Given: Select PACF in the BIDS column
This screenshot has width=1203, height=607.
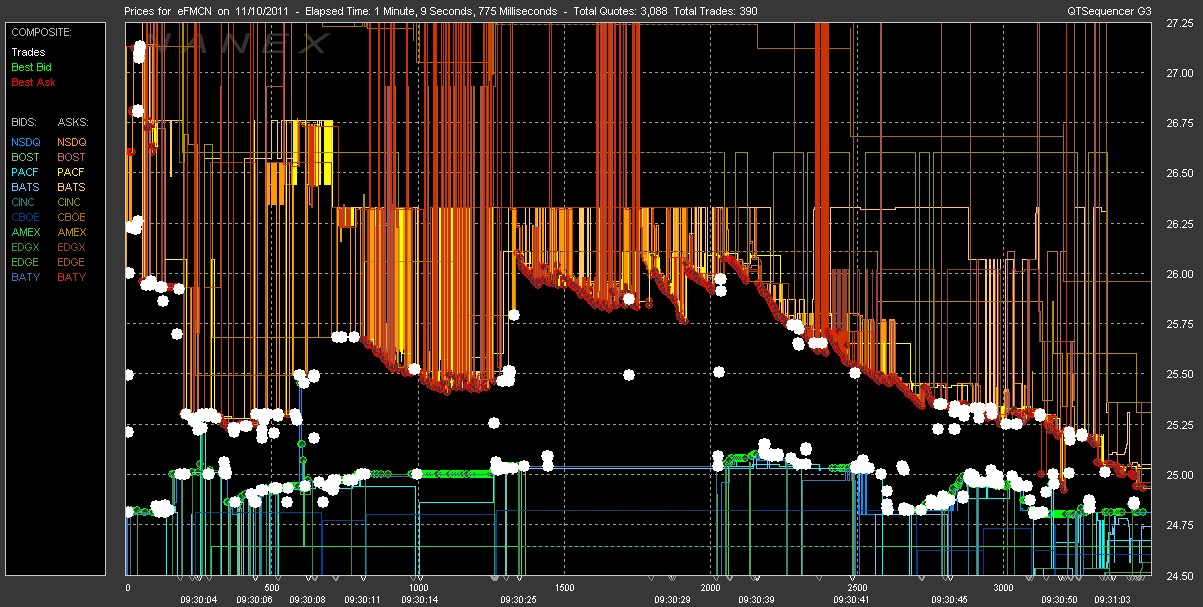Looking at the screenshot, I should click(25, 172).
